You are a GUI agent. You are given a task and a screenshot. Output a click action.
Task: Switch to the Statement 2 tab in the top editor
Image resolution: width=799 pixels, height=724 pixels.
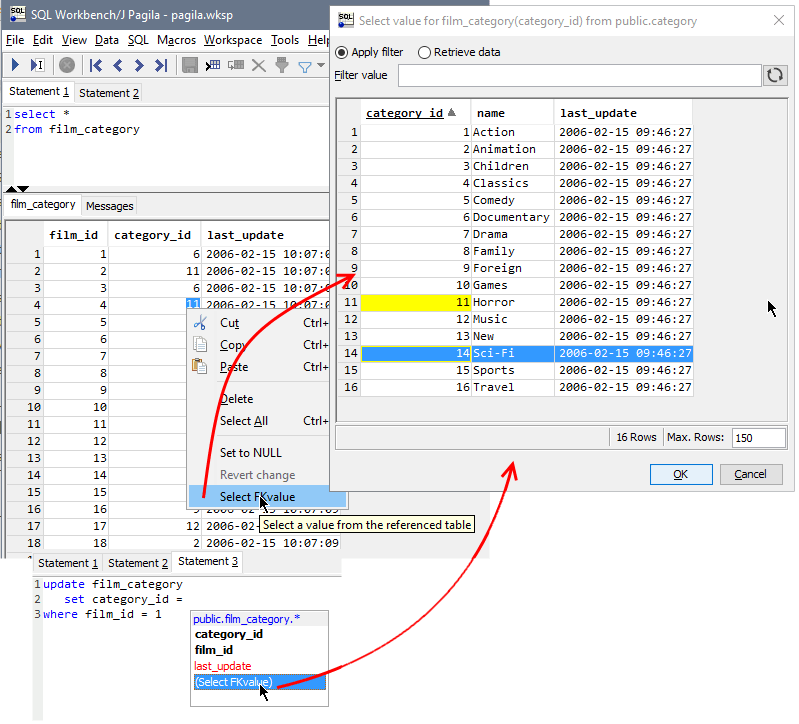109,93
